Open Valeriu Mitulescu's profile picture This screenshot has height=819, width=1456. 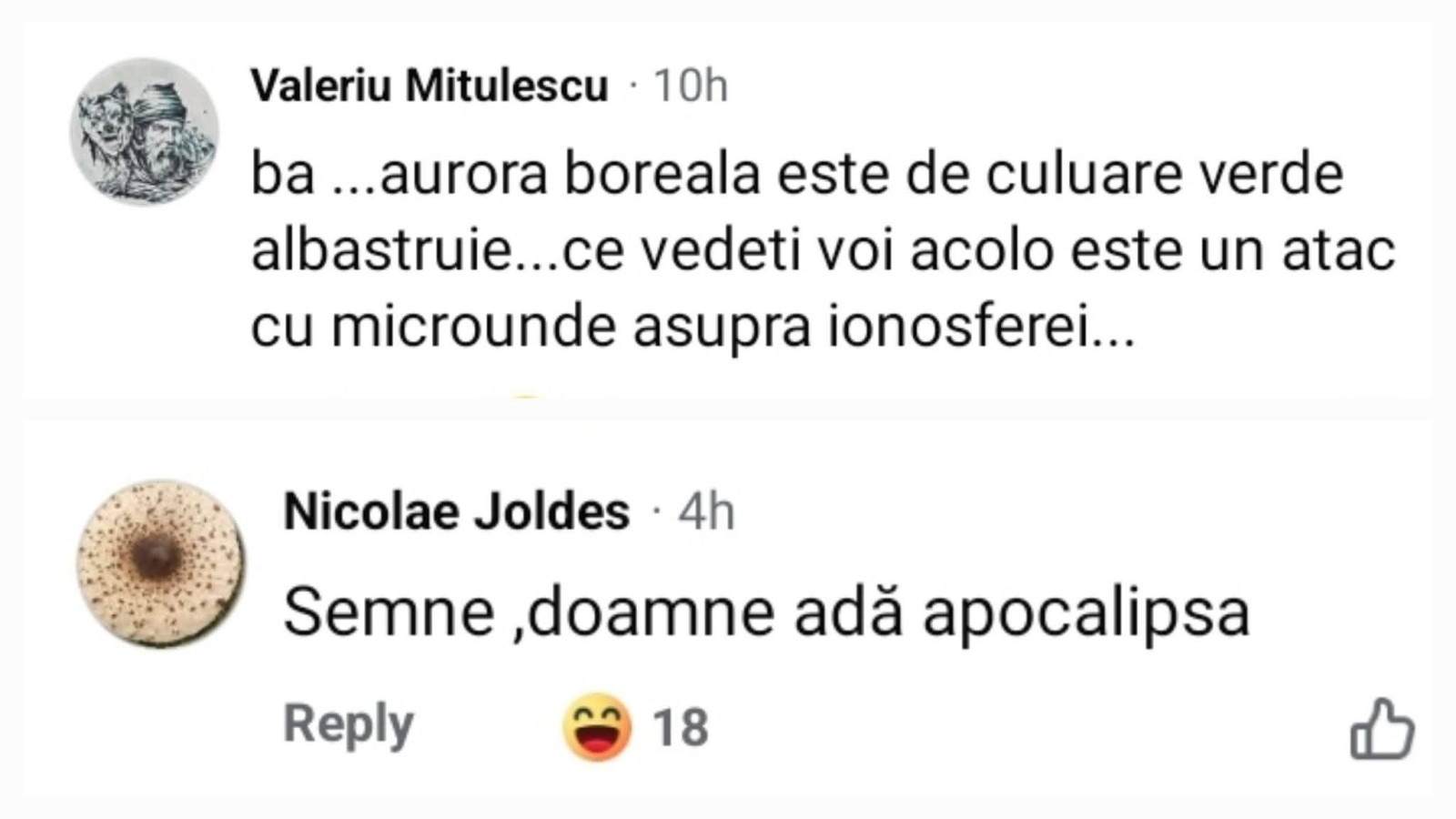pos(144,131)
